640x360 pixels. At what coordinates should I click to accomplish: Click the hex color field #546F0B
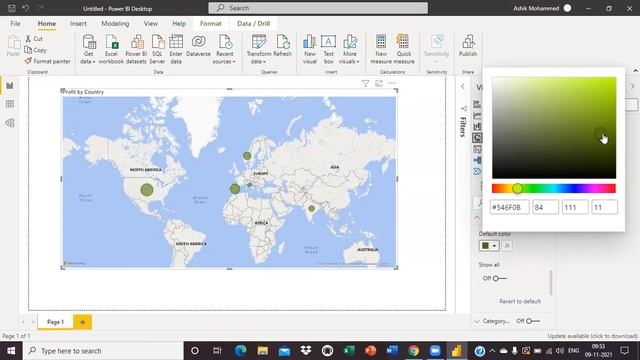click(509, 207)
